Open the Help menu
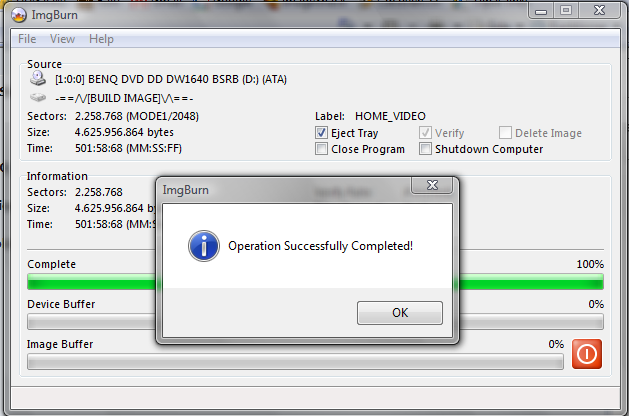This screenshot has height=416, width=629. [x=101, y=39]
